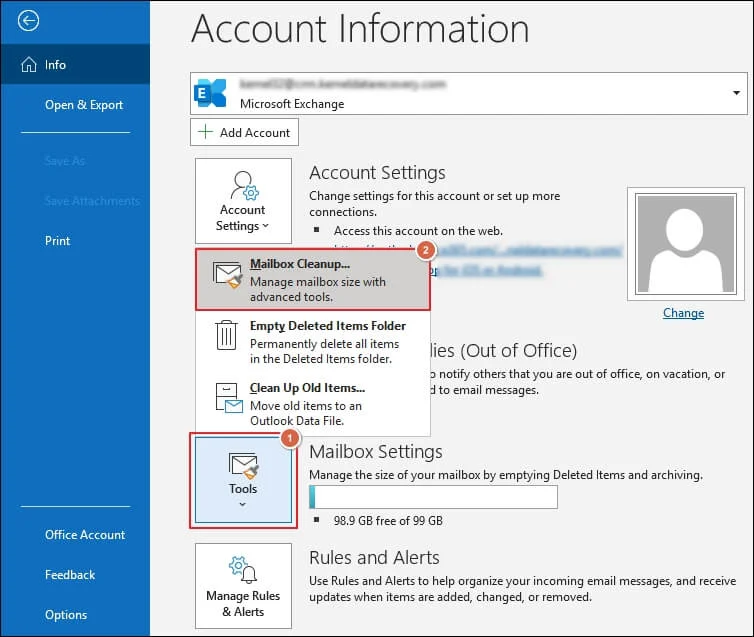Click the back arrow icon
The image size is (754, 637).
point(28,20)
